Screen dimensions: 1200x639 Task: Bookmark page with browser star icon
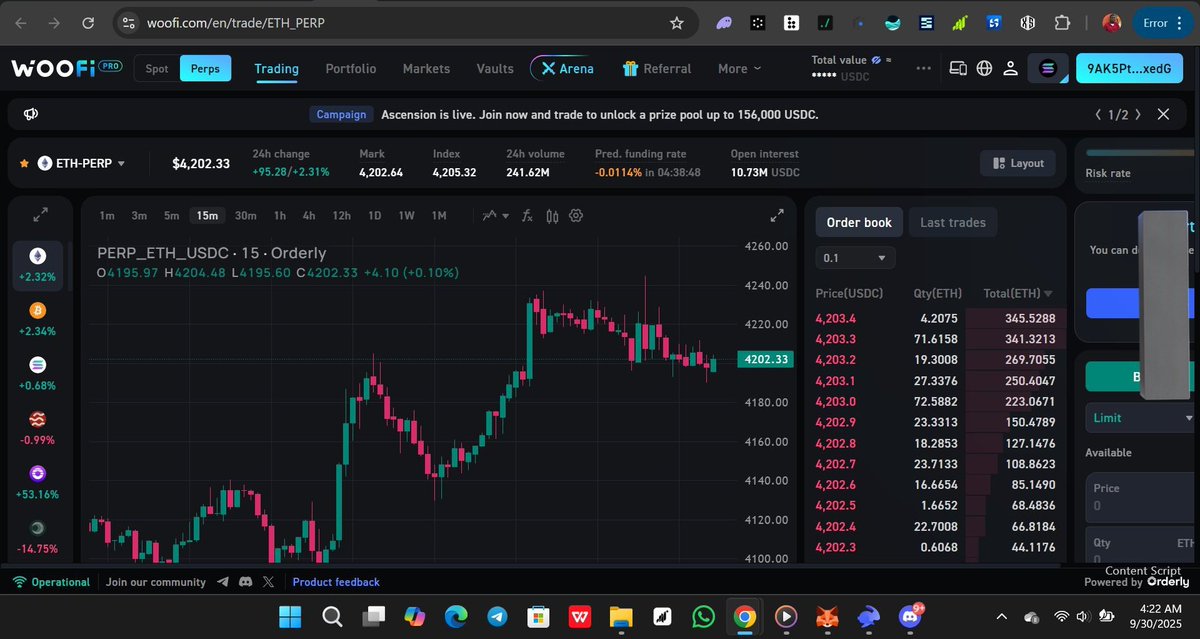pyautogui.click(x=677, y=22)
